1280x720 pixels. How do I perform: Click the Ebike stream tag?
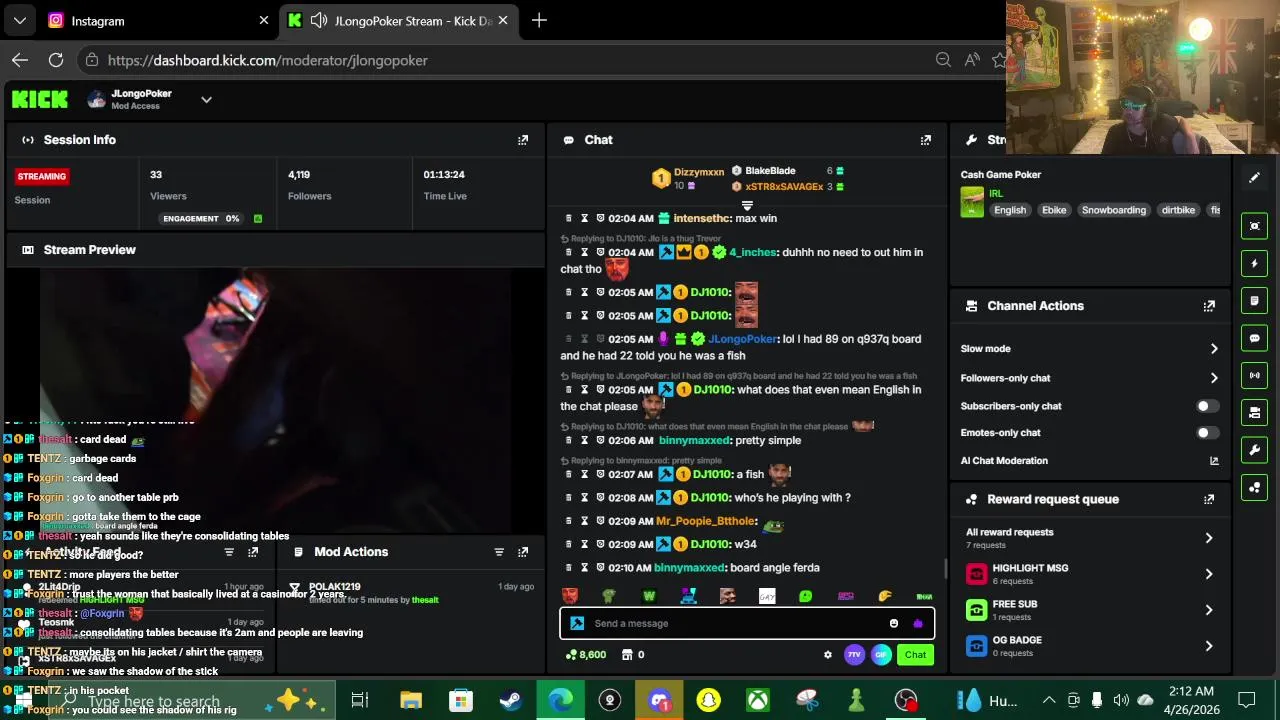(1054, 210)
